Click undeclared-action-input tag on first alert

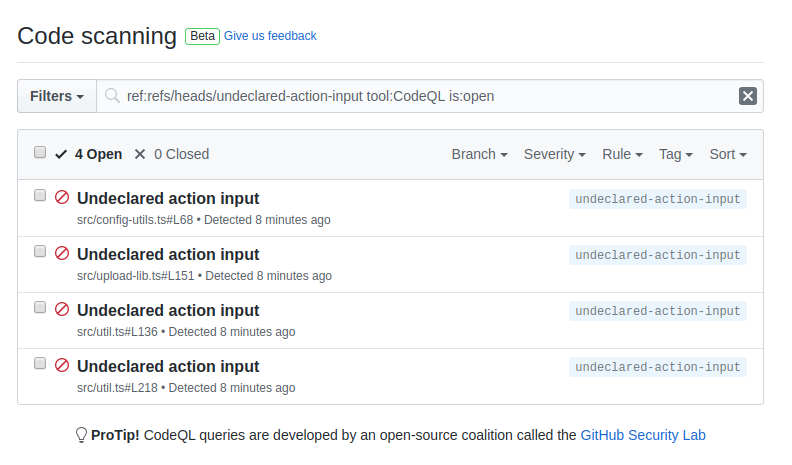(658, 199)
